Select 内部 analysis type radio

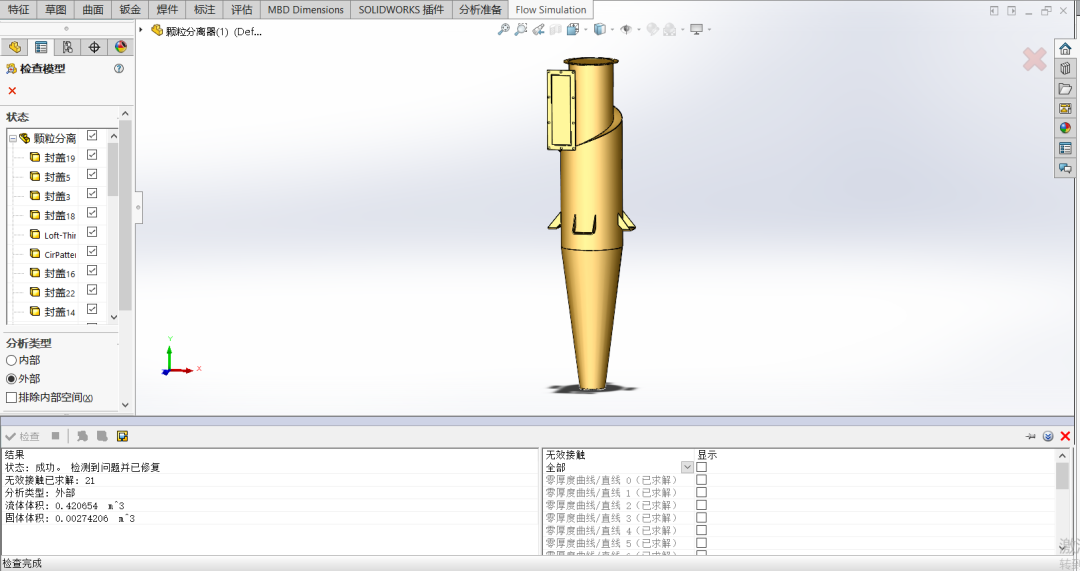11,360
